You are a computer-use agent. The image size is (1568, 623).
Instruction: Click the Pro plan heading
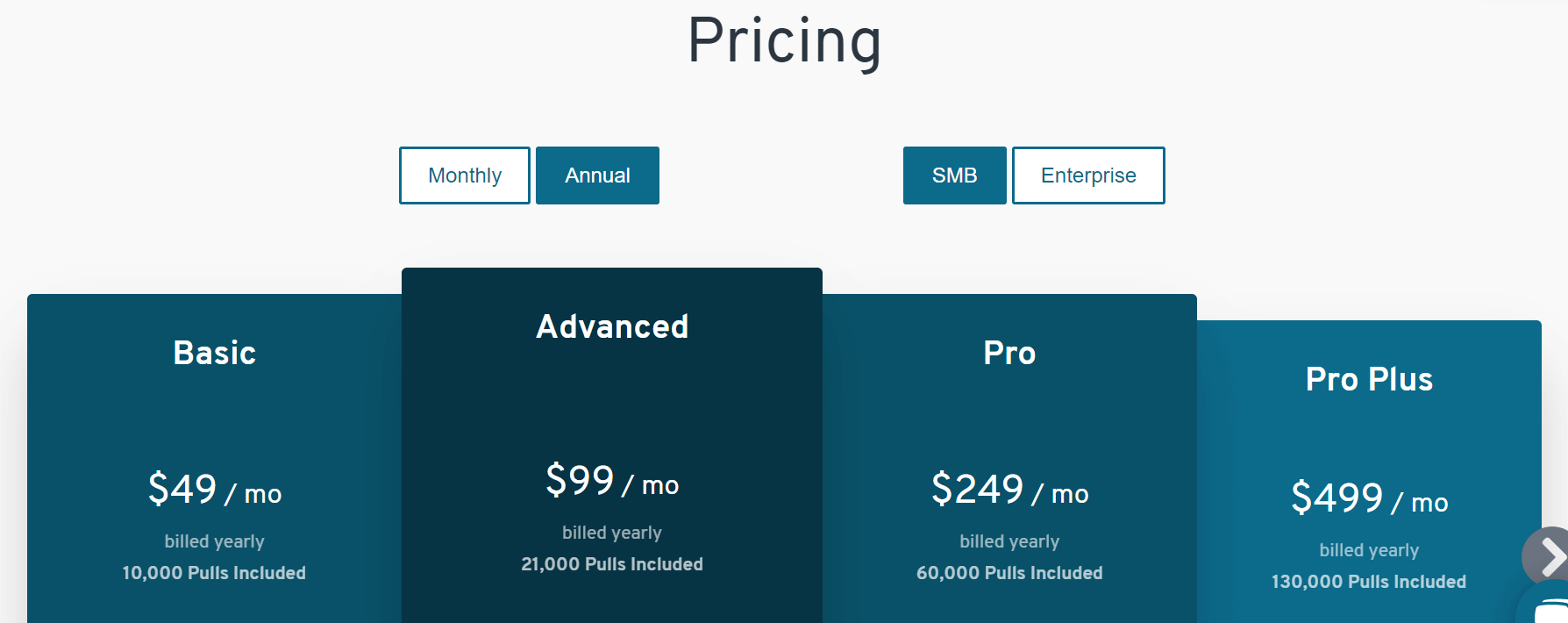point(1009,353)
